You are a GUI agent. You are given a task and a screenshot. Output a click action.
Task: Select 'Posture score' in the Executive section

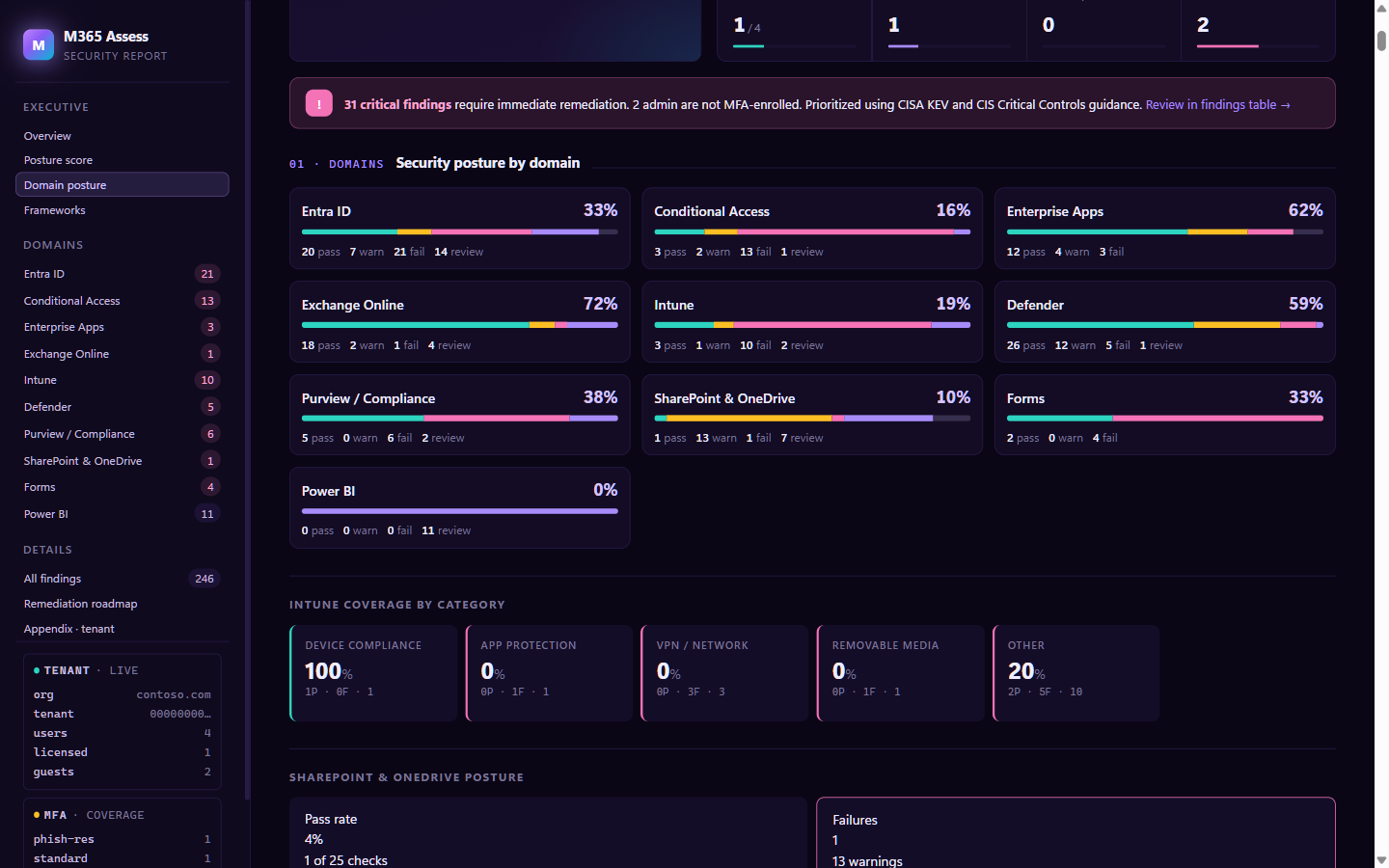point(57,159)
